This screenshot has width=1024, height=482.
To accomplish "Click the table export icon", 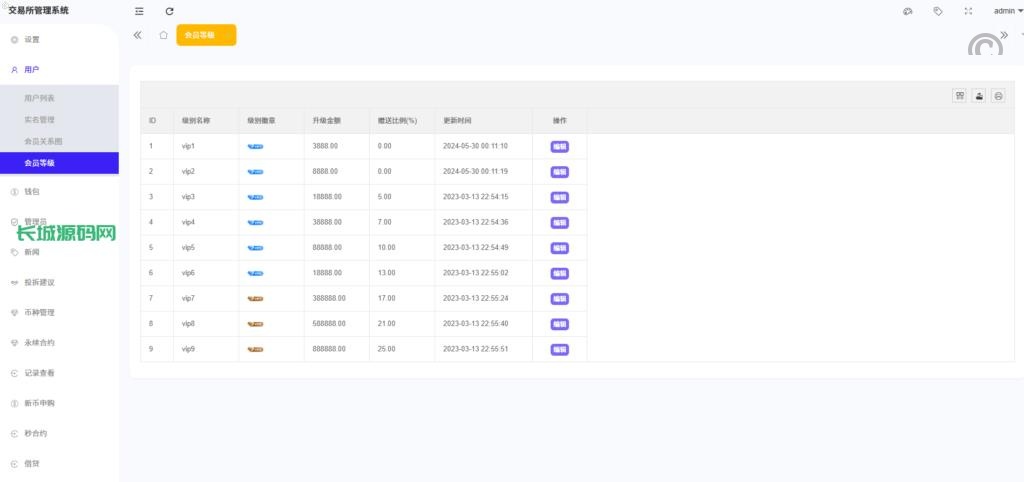I will coord(979,96).
